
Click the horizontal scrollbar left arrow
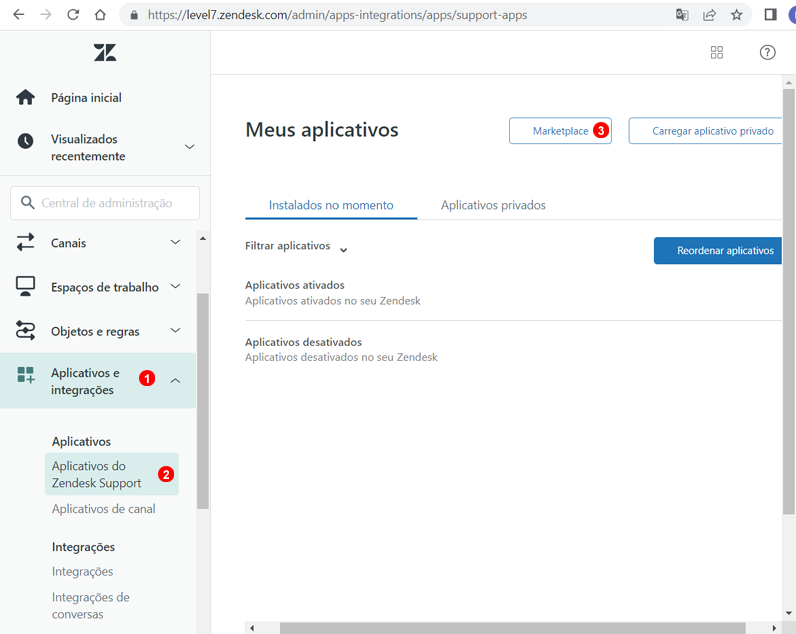tap(252, 628)
